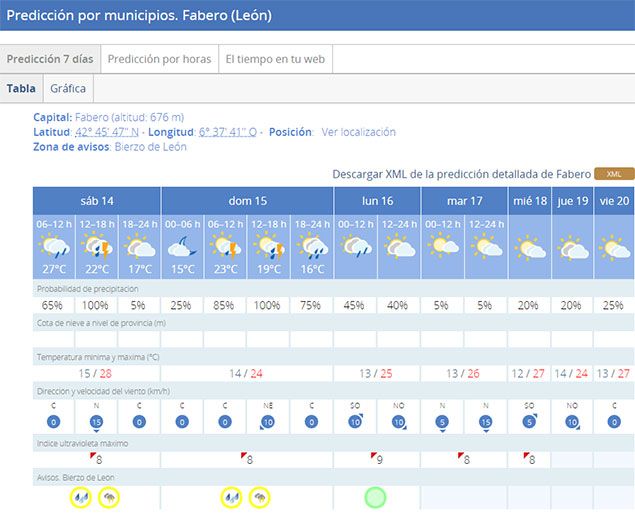Screen dimensions: 635x518
Task: Open the Ver localización link
Action: pyautogui.click(x=358, y=132)
